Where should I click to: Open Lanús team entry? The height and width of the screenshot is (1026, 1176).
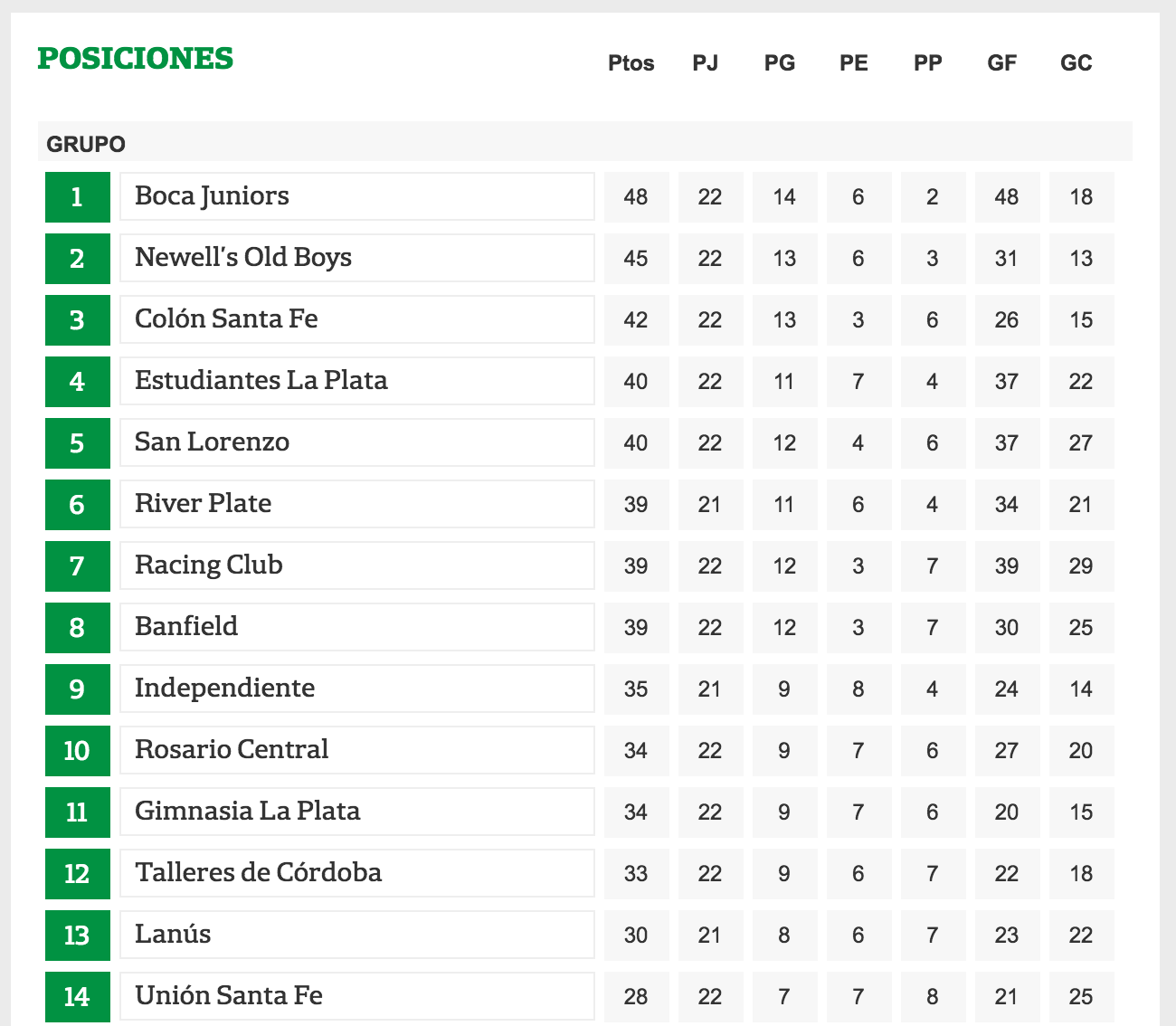point(356,935)
